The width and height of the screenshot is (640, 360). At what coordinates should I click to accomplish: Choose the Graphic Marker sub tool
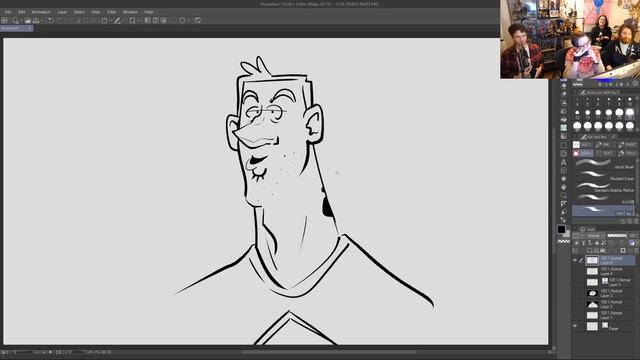604,188
